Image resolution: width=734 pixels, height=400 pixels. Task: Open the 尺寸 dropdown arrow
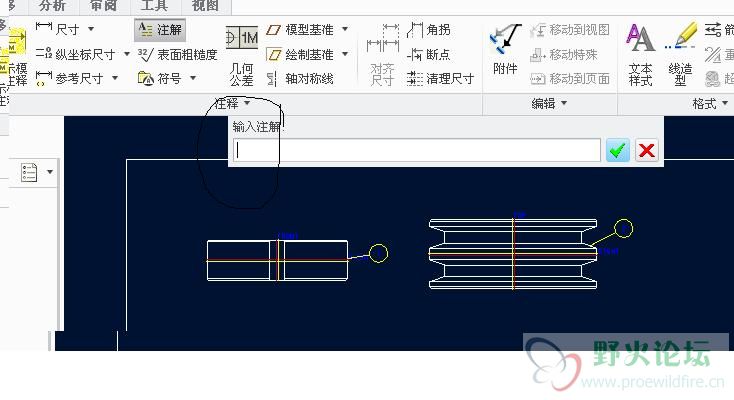pos(91,29)
